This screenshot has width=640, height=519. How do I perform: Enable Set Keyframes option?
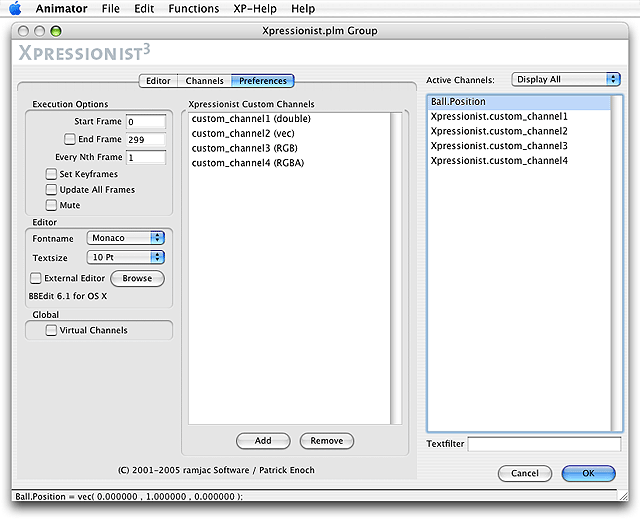51,174
